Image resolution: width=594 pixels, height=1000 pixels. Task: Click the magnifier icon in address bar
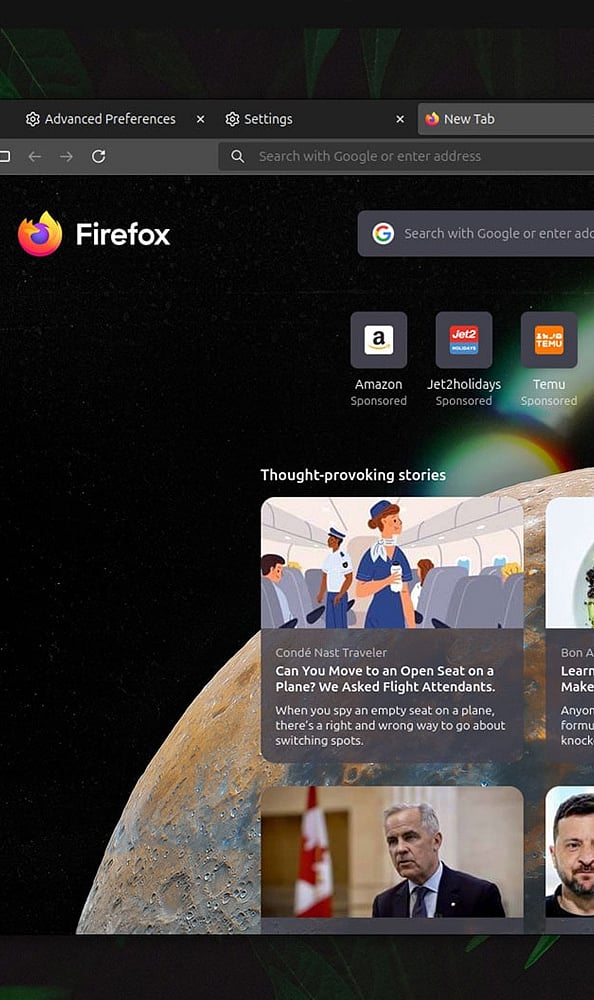tap(237, 156)
